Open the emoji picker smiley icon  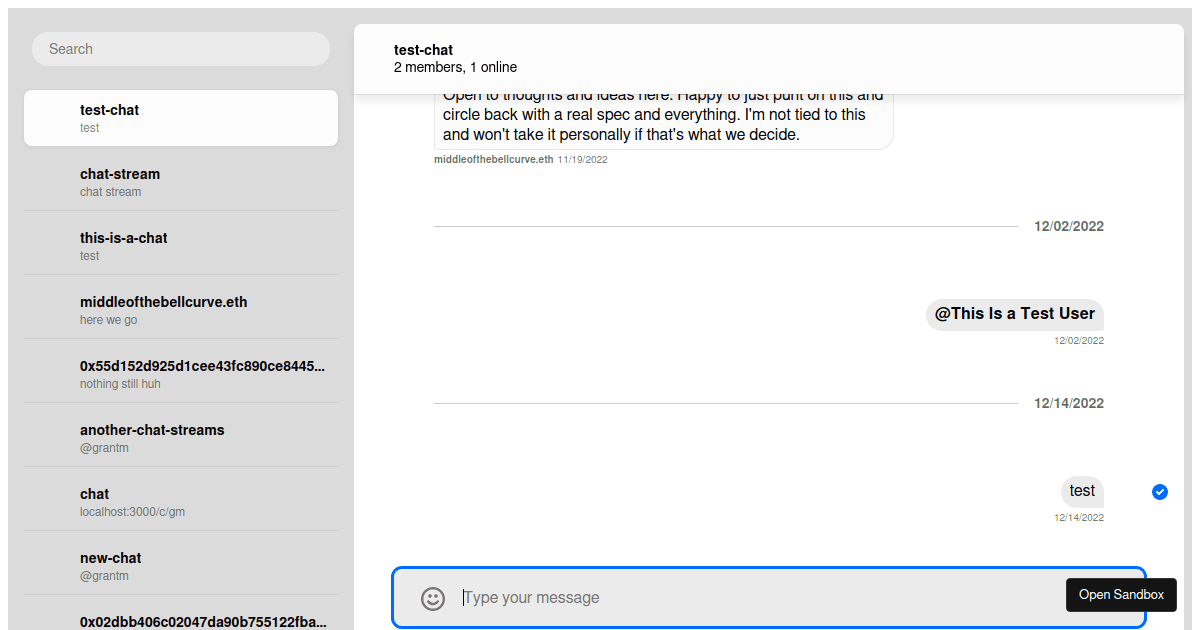(x=433, y=598)
